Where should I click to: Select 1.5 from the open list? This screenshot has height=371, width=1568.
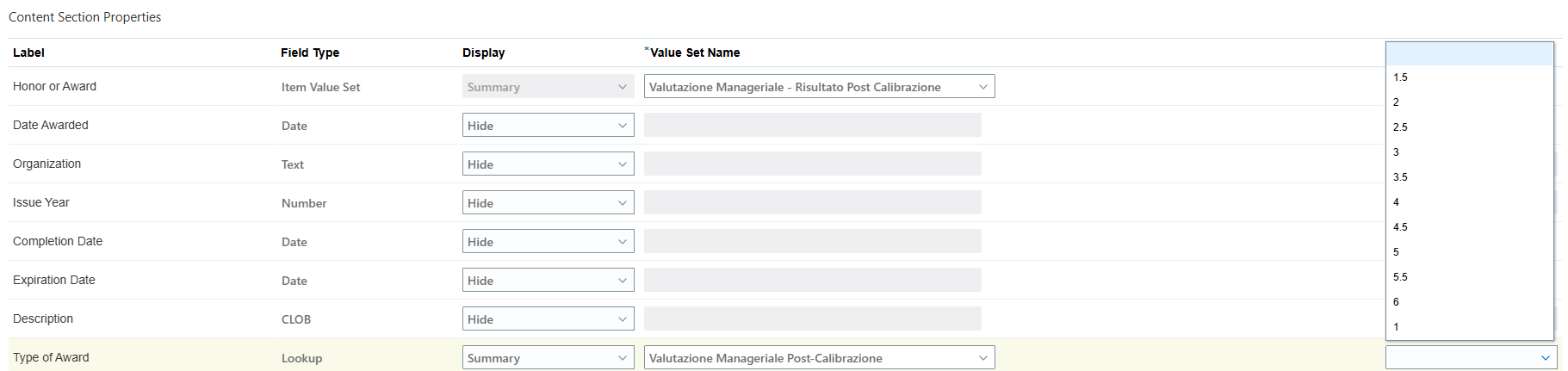pos(1469,77)
